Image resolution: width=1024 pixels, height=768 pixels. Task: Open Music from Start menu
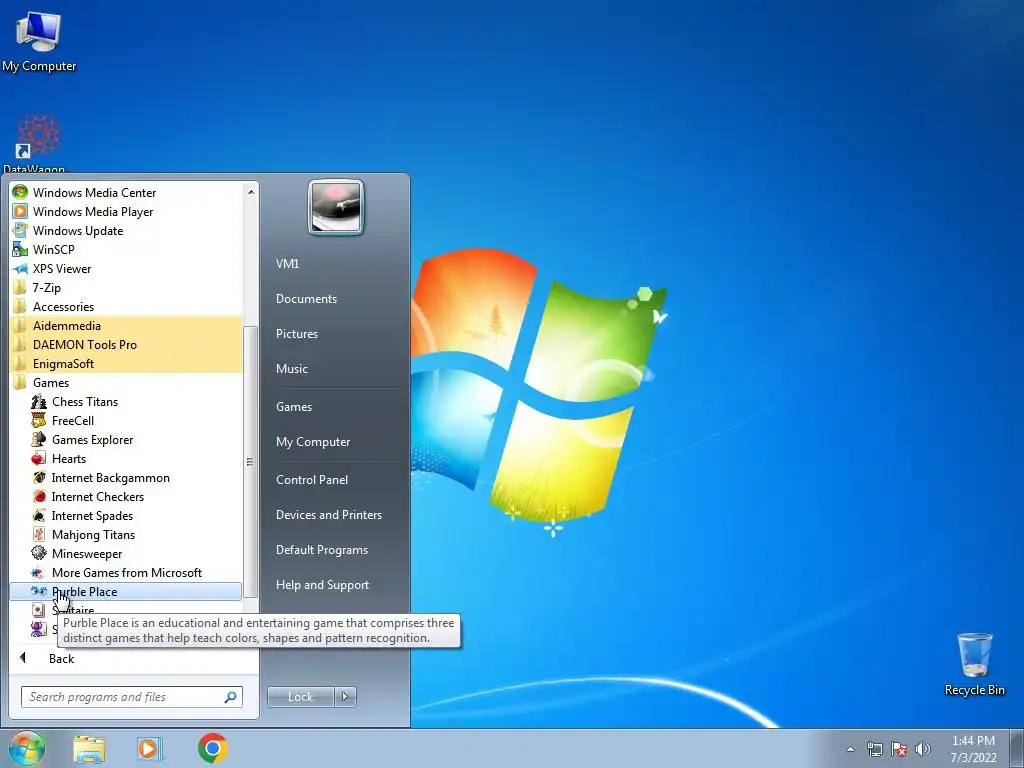(x=291, y=369)
